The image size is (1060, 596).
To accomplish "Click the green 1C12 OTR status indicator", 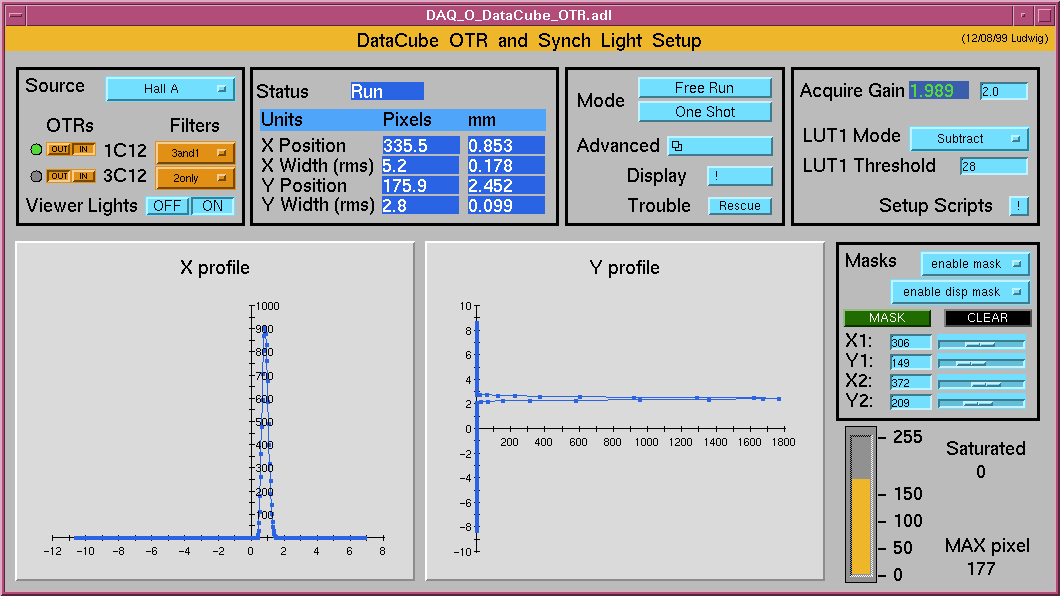I will (x=37, y=150).
